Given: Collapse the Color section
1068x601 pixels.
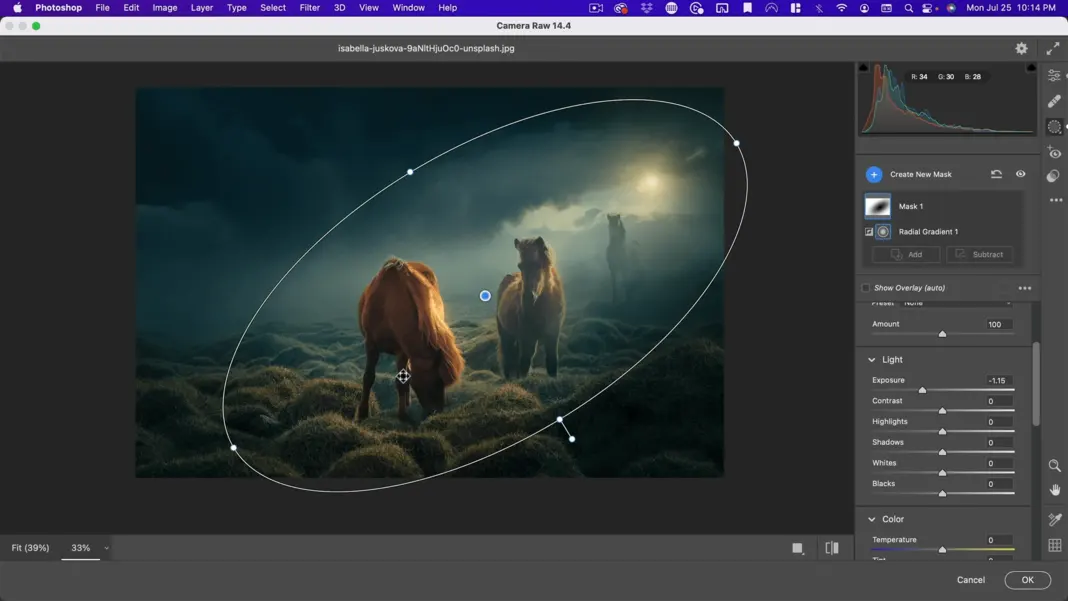Looking at the screenshot, I should [871, 519].
